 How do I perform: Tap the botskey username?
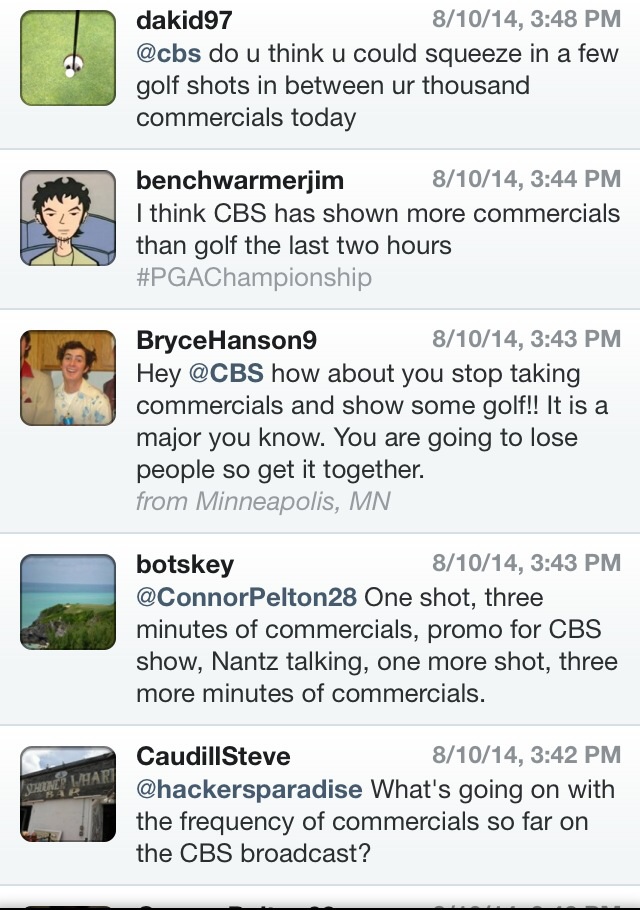tap(185, 564)
